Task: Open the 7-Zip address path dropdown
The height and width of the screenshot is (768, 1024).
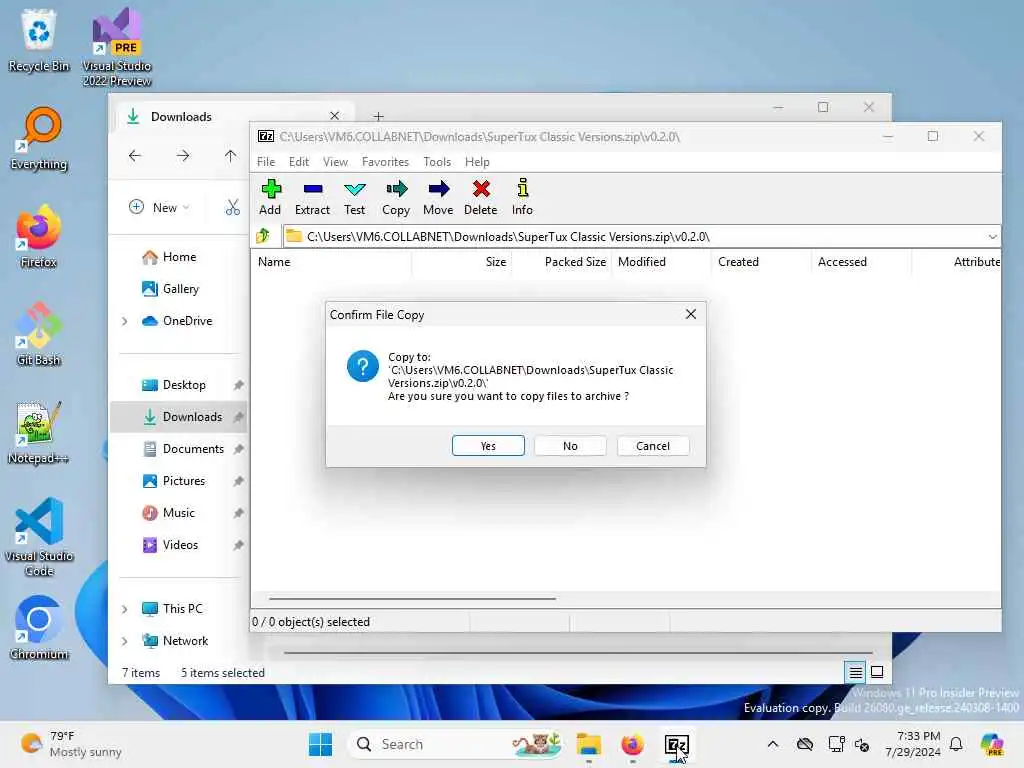Action: click(x=992, y=236)
